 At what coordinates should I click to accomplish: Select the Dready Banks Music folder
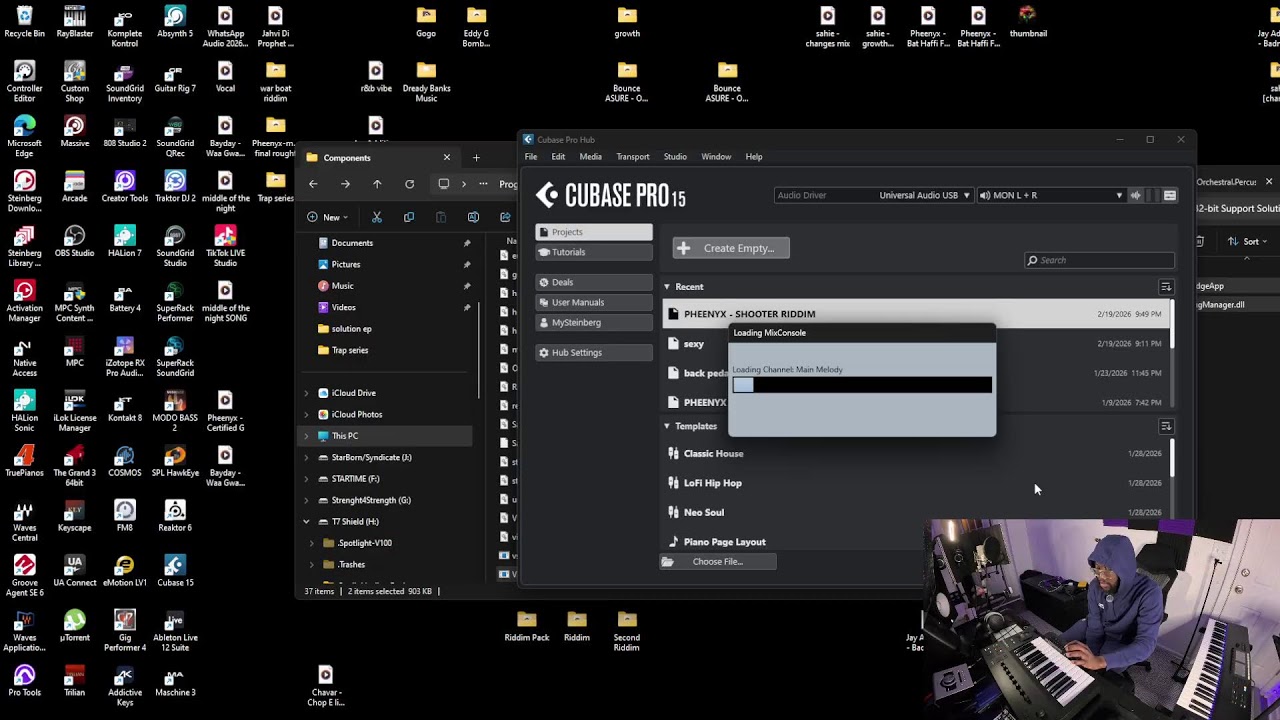pos(426,81)
